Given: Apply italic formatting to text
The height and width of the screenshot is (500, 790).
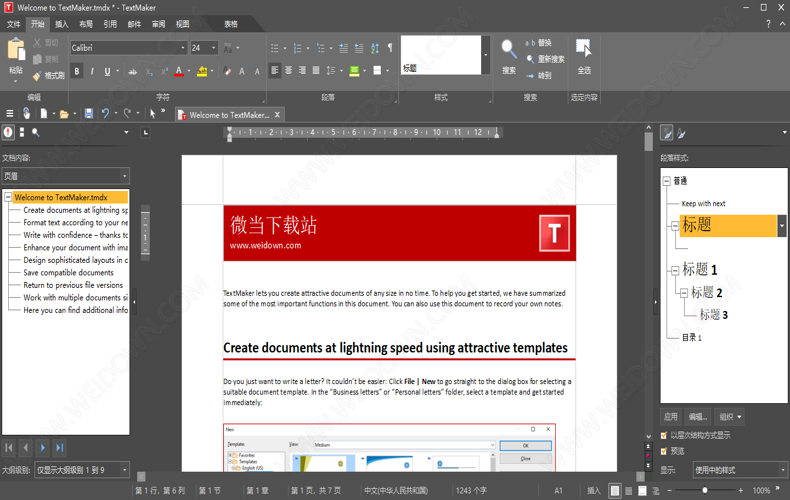Looking at the screenshot, I should coord(92,71).
